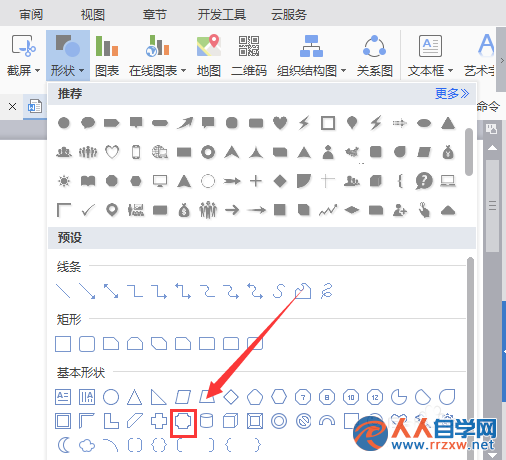Click the recommended shapes panel scrollbar

point(469,152)
